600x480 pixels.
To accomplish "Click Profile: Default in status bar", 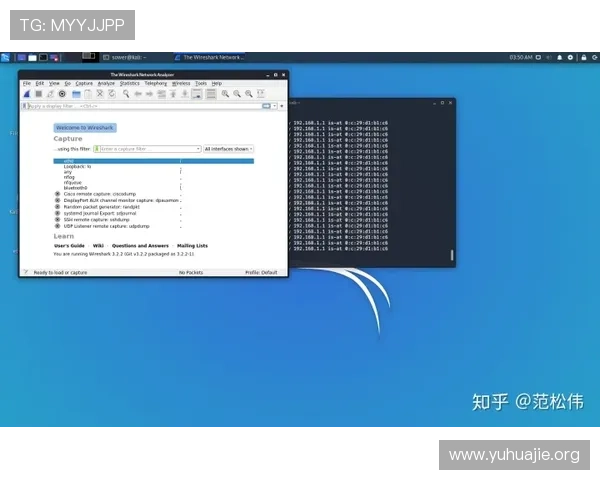I will tap(261, 273).
